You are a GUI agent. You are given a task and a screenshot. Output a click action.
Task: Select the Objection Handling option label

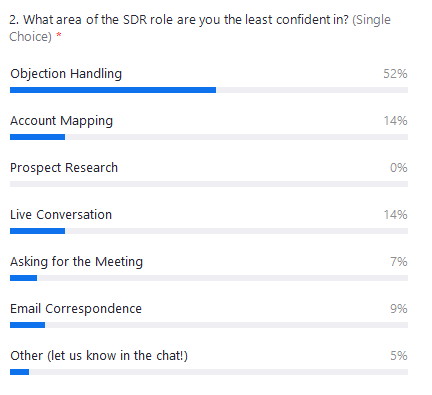(66, 74)
